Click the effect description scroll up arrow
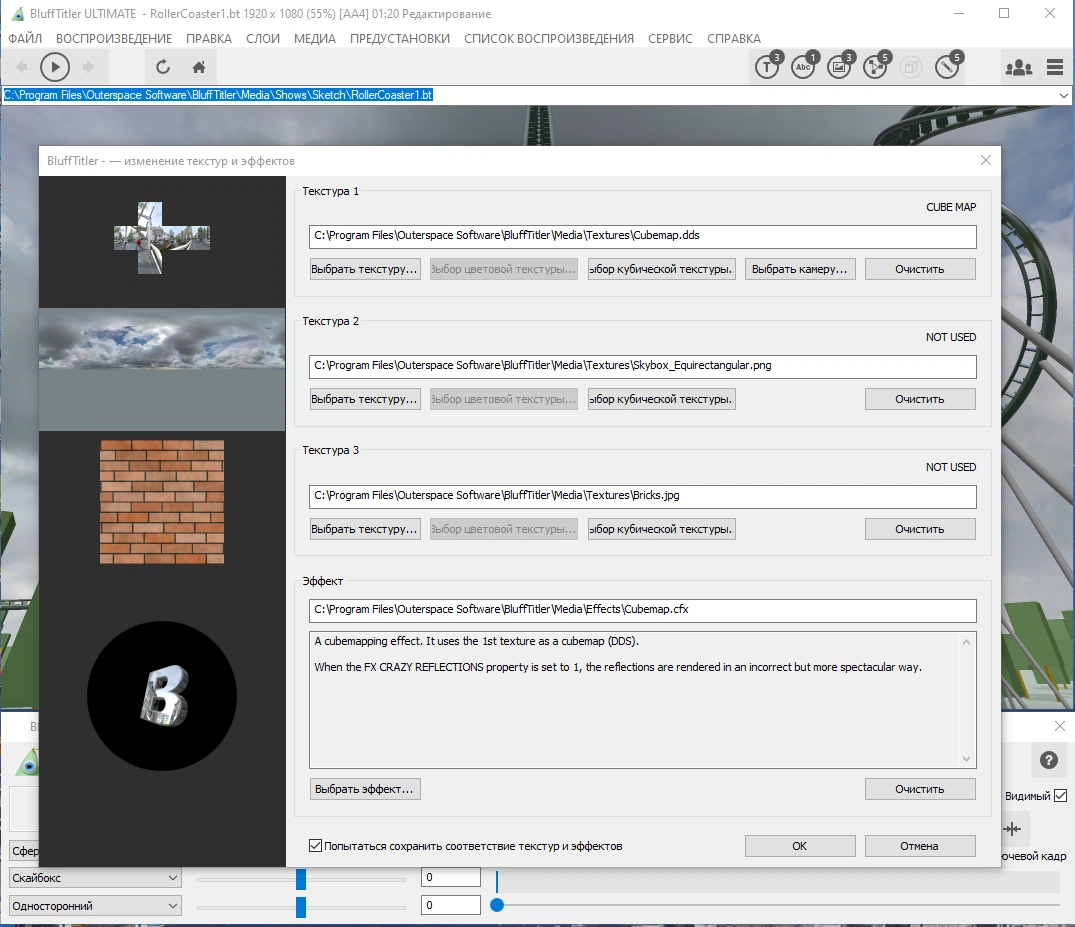Image resolution: width=1075 pixels, height=927 pixels. (966, 642)
